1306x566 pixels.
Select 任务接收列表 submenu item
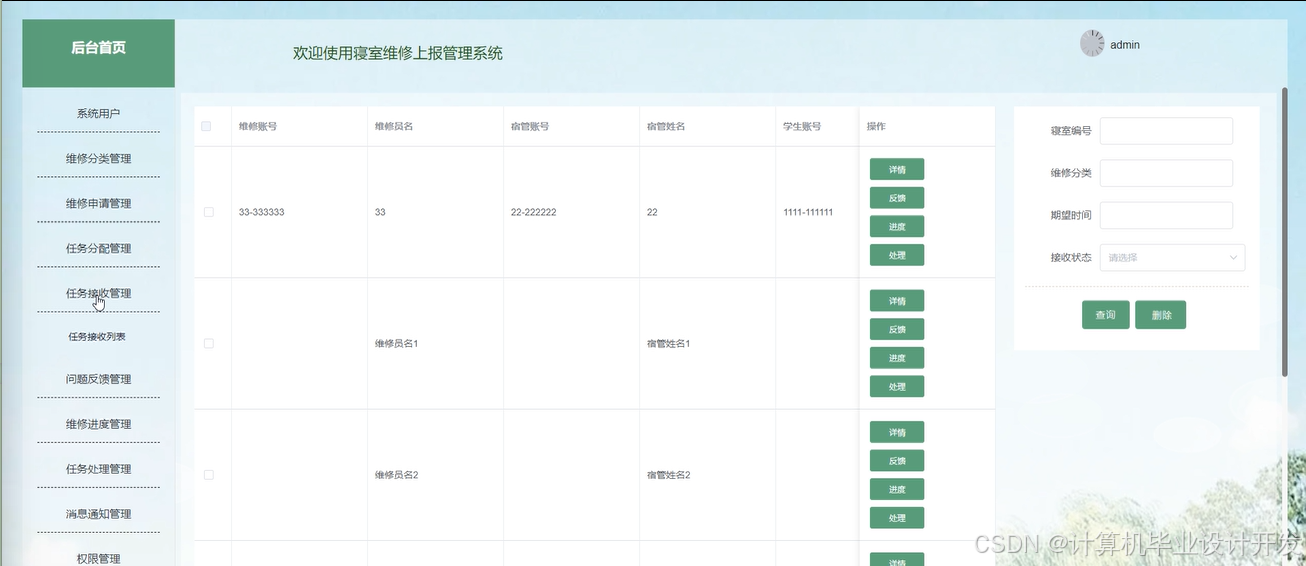point(97,337)
